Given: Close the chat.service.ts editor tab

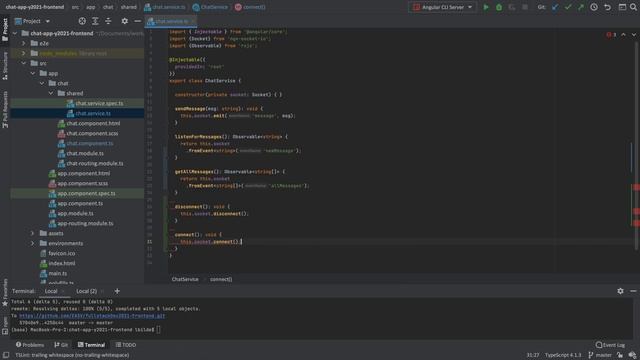Looking at the screenshot, I should [x=193, y=21].
